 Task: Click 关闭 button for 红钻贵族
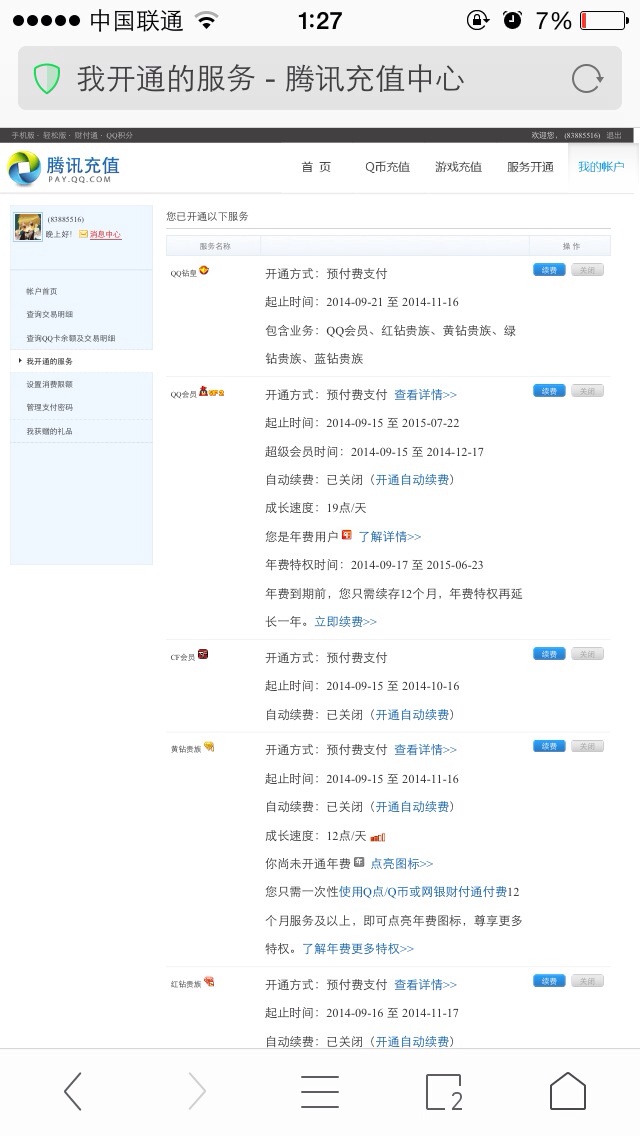tap(587, 980)
